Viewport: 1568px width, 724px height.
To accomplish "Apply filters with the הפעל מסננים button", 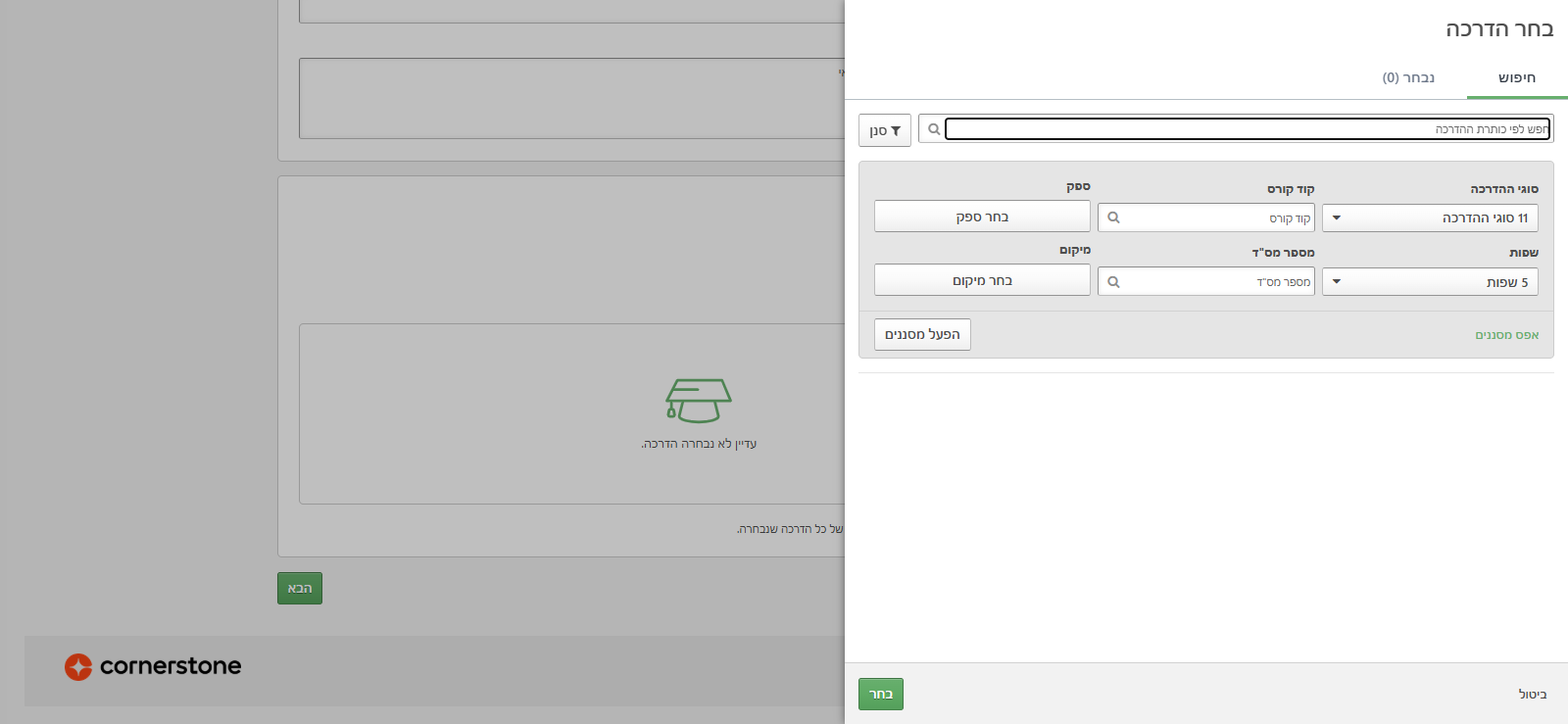I will click(922, 335).
